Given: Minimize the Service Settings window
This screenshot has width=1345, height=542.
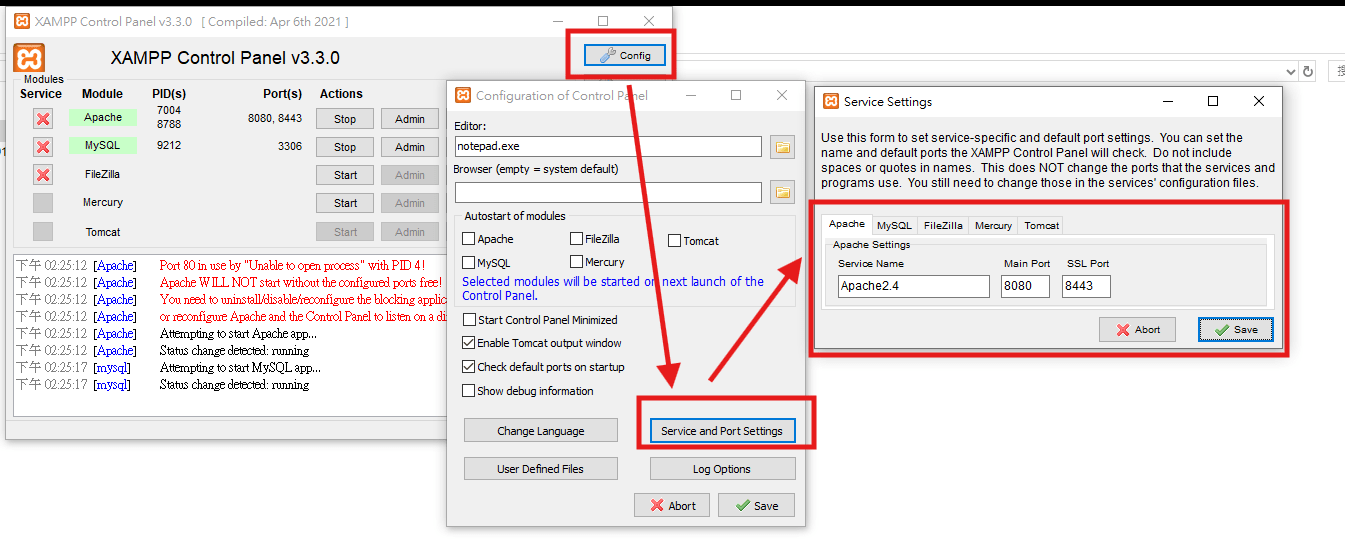Looking at the screenshot, I should (1167, 101).
